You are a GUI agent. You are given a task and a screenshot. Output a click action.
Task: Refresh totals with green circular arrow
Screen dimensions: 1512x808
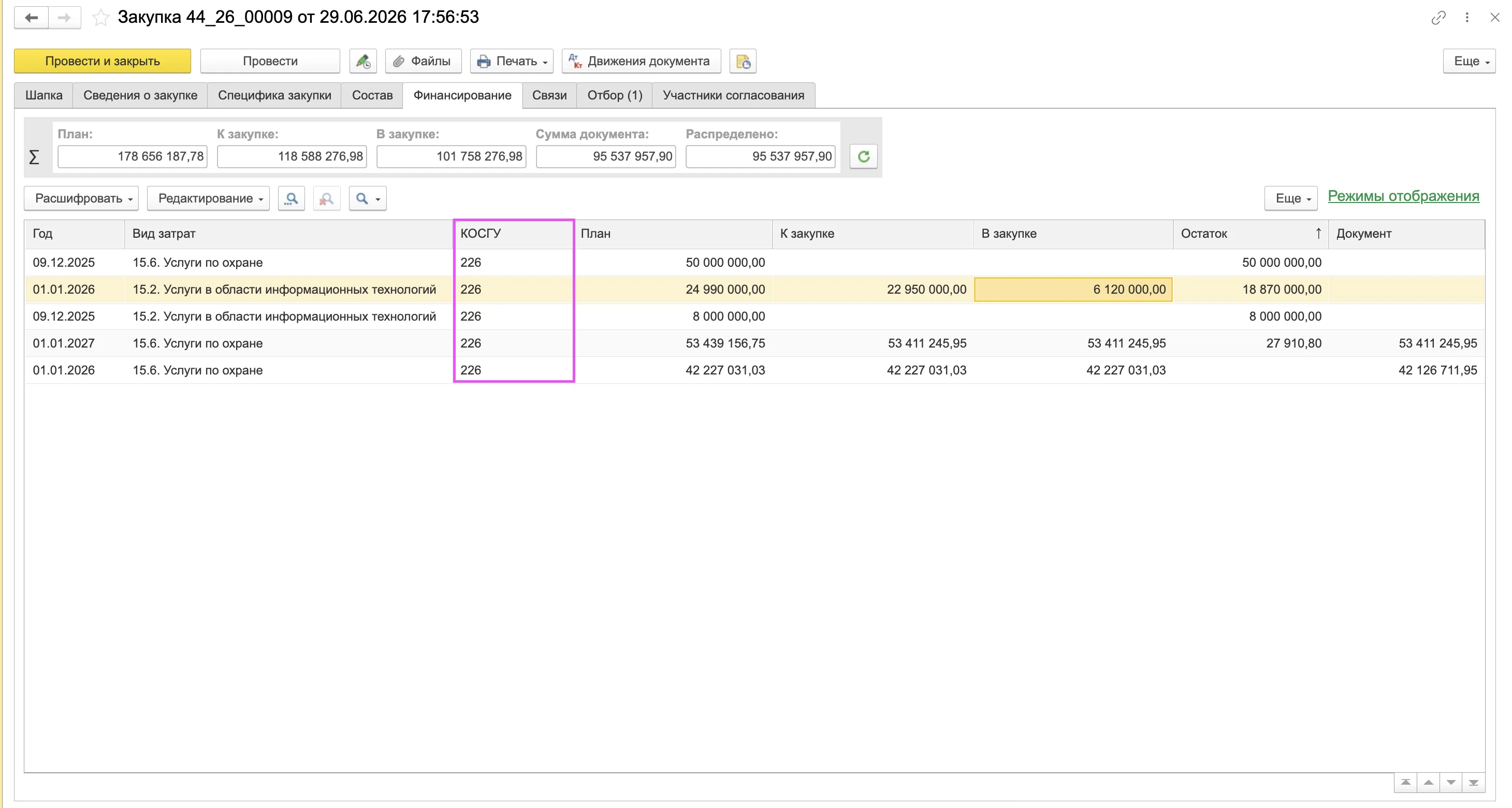[863, 157]
